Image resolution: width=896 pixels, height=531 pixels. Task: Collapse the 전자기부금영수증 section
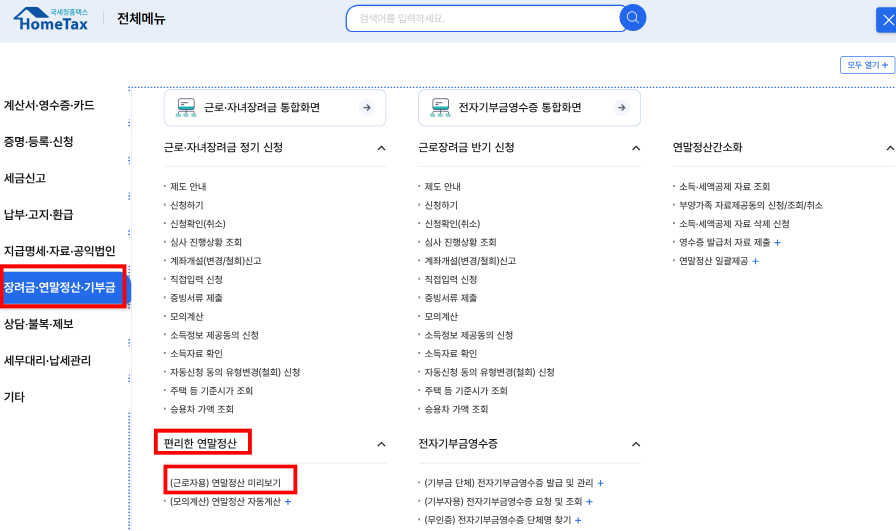point(635,443)
